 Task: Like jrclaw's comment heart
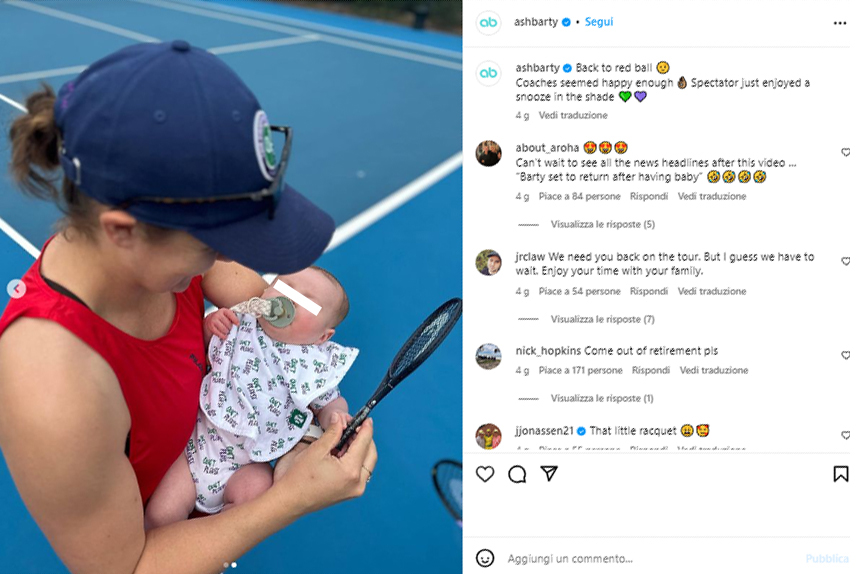pos(845,261)
